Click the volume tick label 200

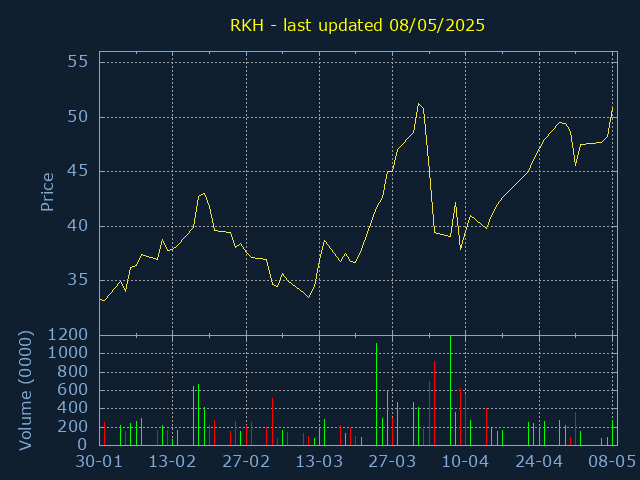click(73, 427)
